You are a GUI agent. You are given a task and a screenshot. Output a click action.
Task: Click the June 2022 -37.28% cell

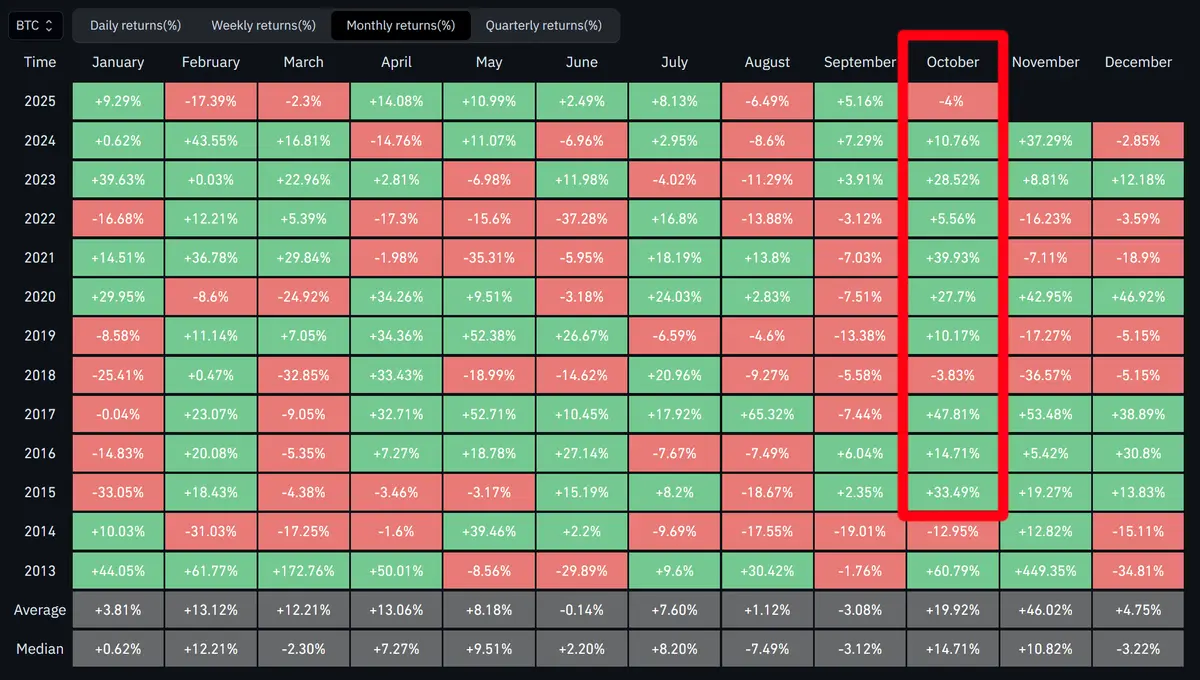[582, 219]
